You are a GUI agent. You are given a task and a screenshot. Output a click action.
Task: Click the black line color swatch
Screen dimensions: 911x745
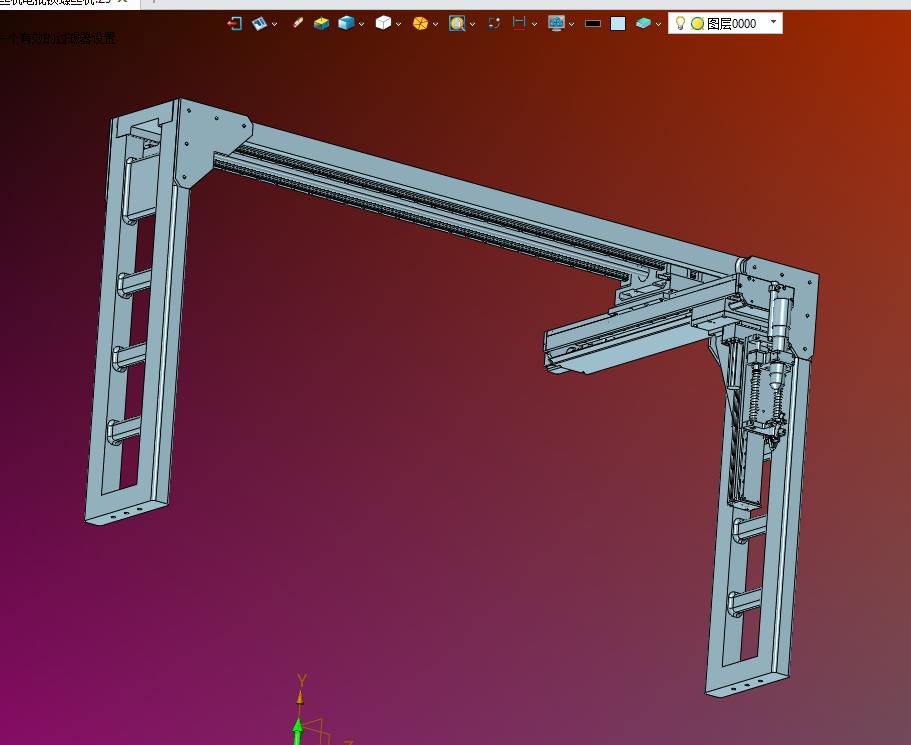(593, 24)
